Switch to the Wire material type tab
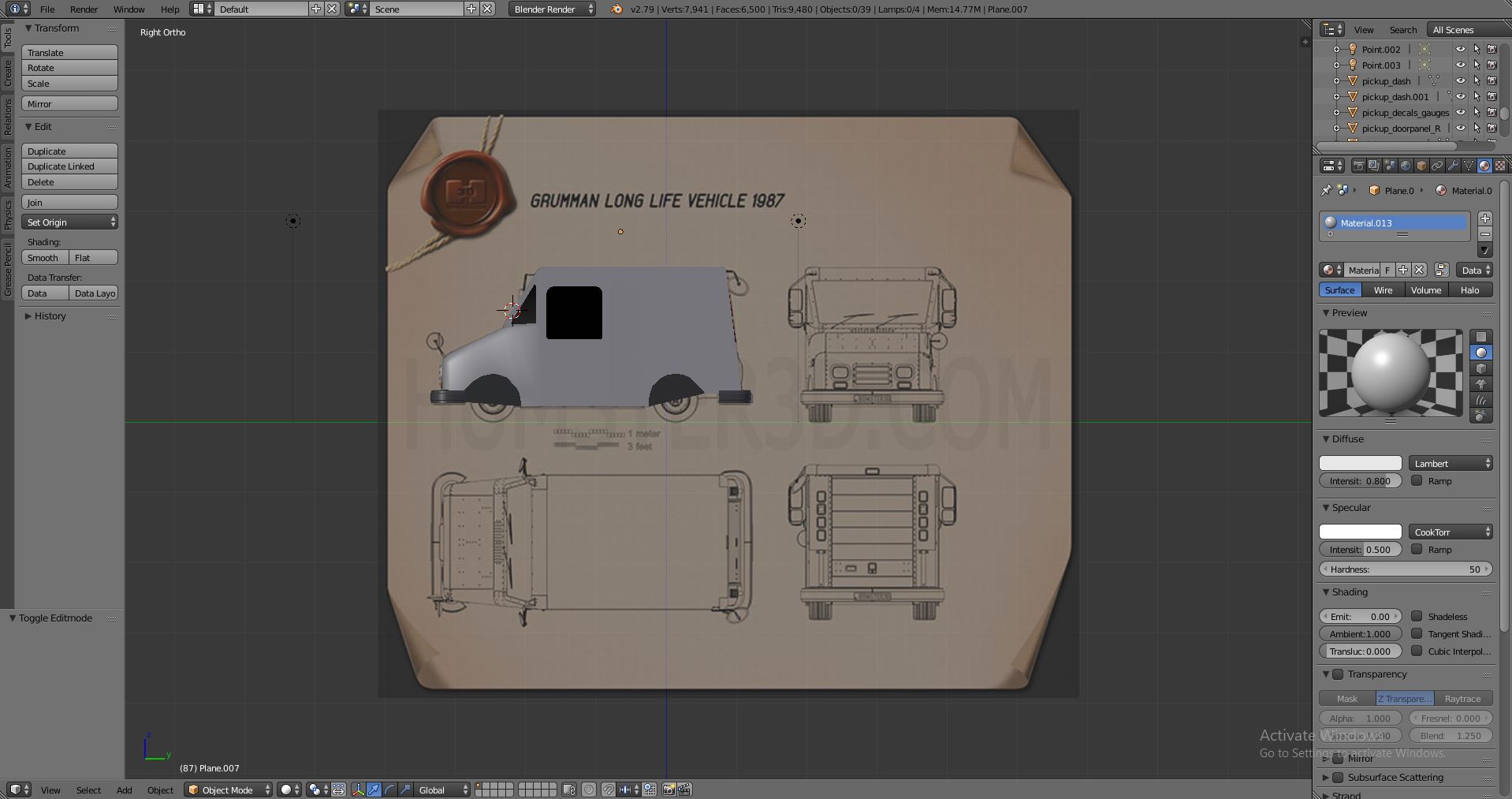Image resolution: width=1512 pixels, height=799 pixels. coord(1383,289)
